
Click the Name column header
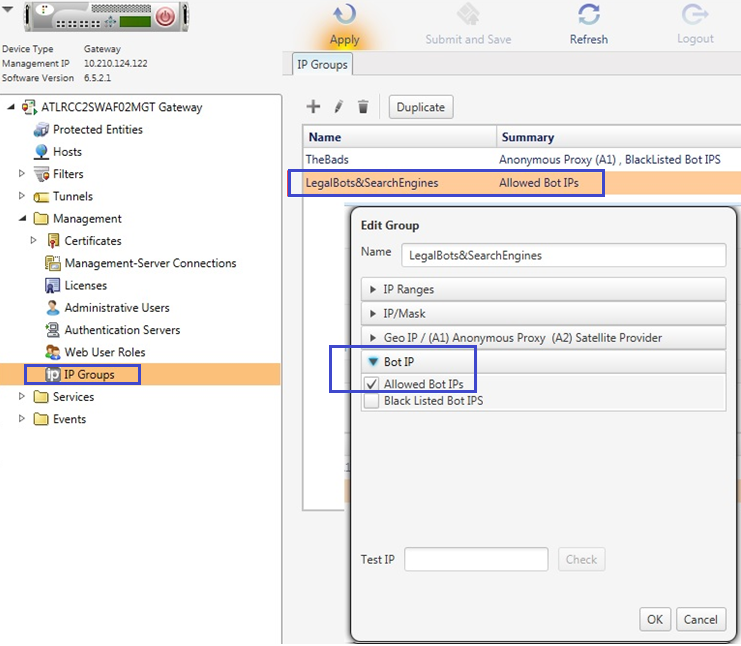(x=400, y=137)
